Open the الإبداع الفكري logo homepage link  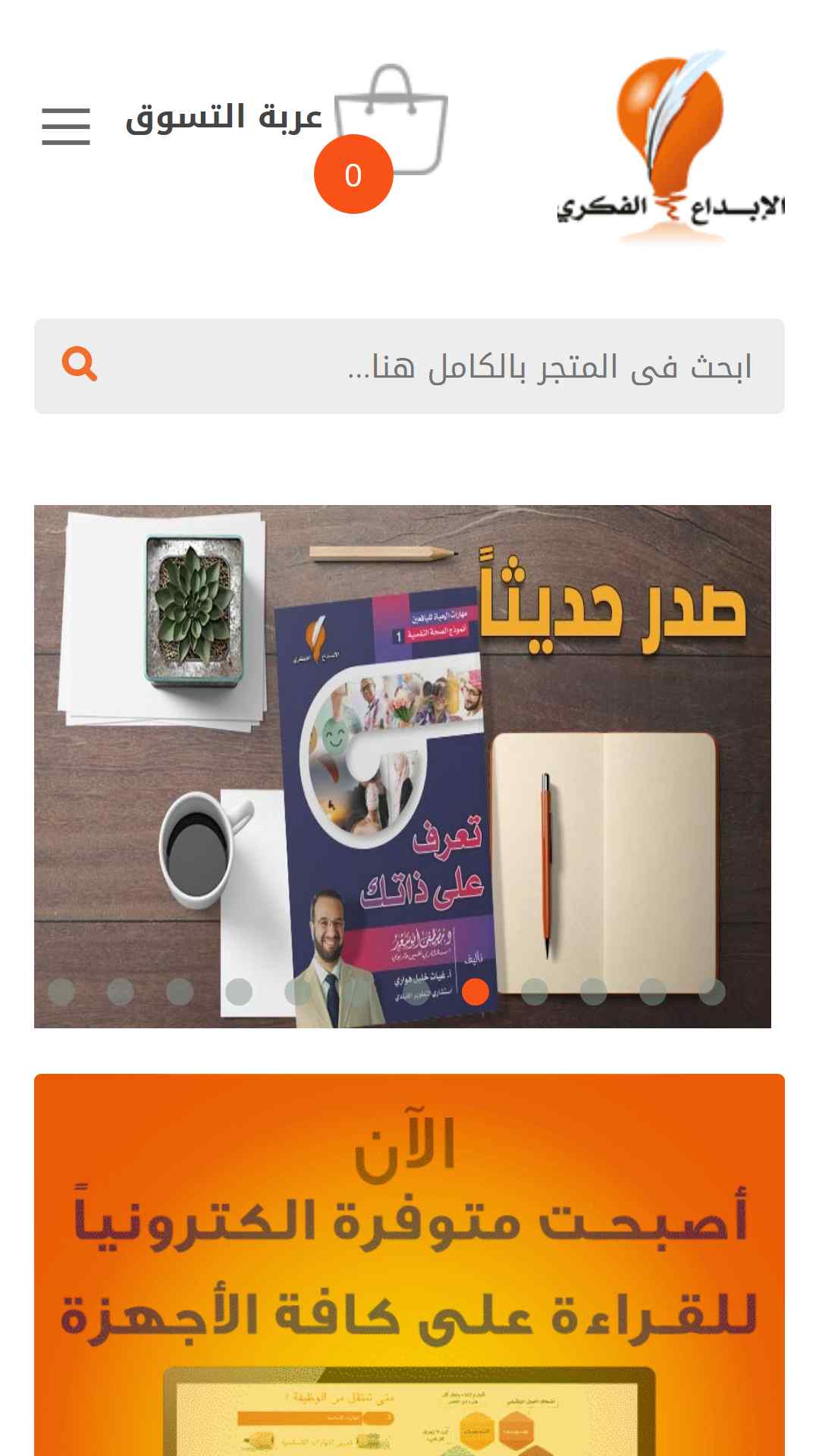[x=670, y=146]
